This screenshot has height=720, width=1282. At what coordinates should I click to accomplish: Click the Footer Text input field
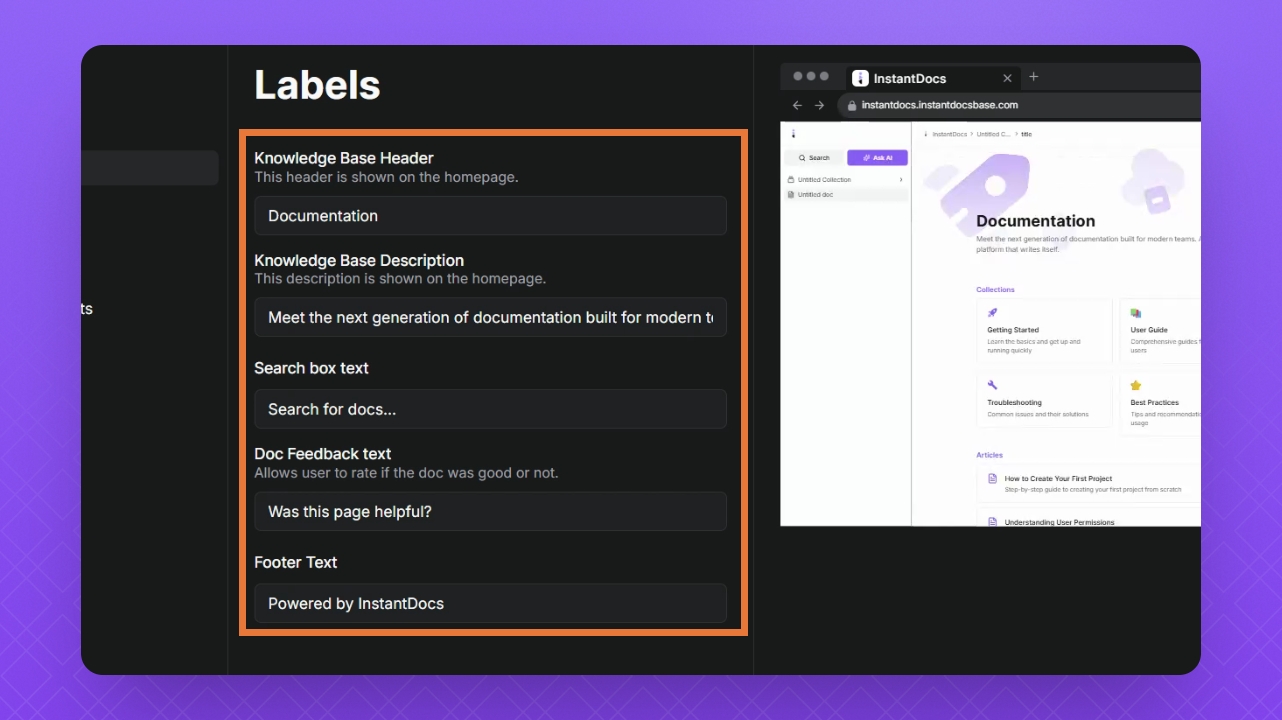[x=490, y=603]
